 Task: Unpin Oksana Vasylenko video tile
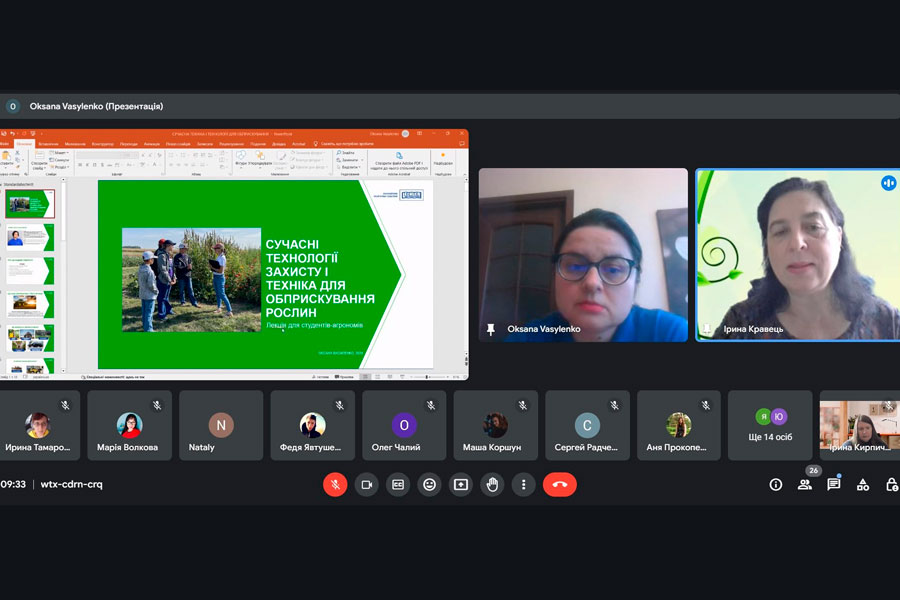click(x=491, y=329)
